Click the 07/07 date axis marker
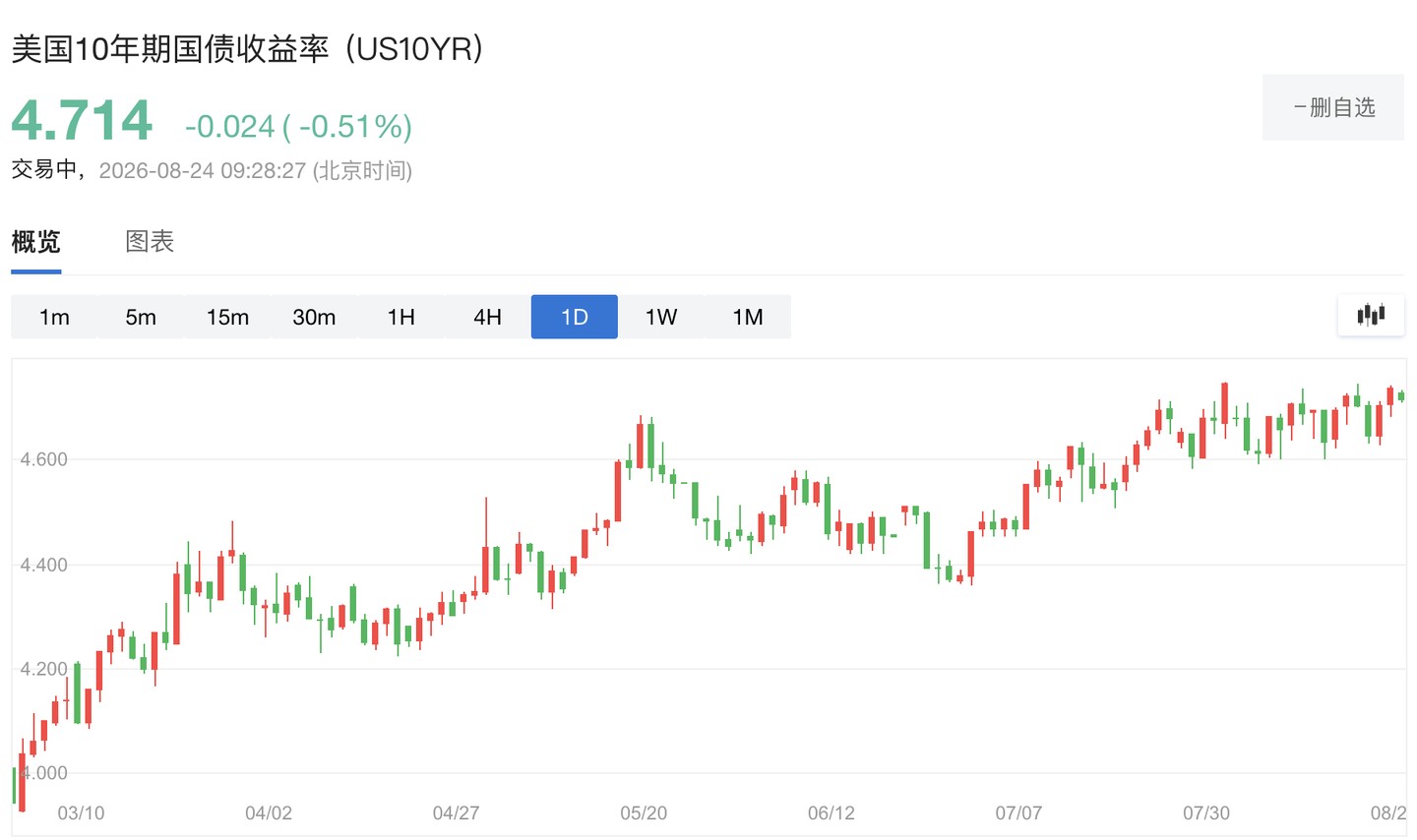Screen dimensions: 1417x840 pos(1018,813)
